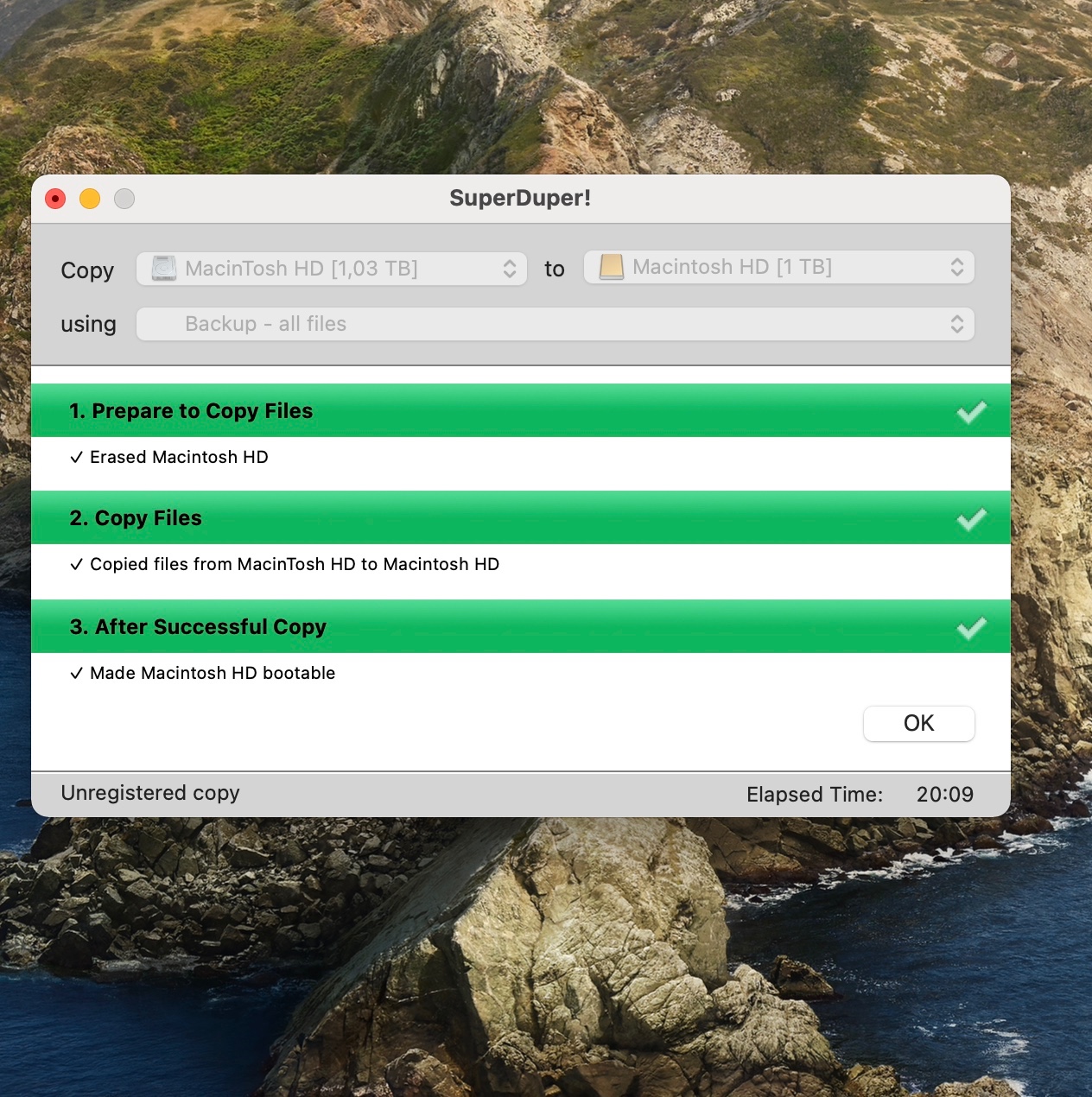
Task: Open the Backup - all files script dropdown
Action: click(556, 324)
